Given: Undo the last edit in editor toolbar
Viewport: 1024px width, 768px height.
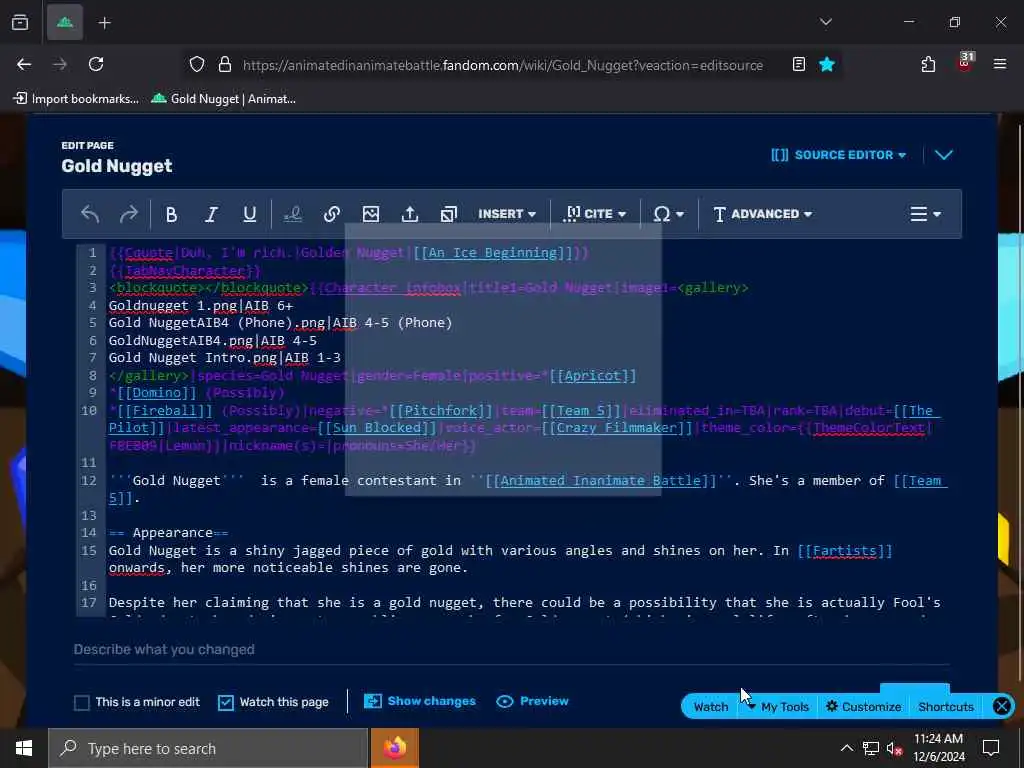Looking at the screenshot, I should (90, 214).
